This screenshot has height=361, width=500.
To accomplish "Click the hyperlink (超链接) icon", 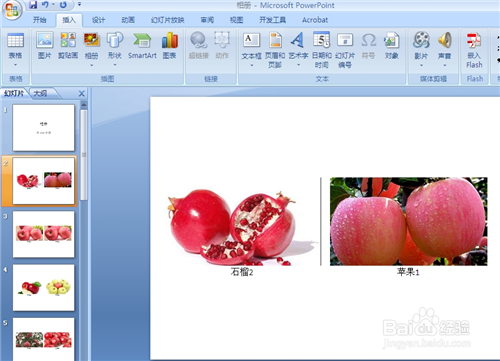I will coord(199,40).
